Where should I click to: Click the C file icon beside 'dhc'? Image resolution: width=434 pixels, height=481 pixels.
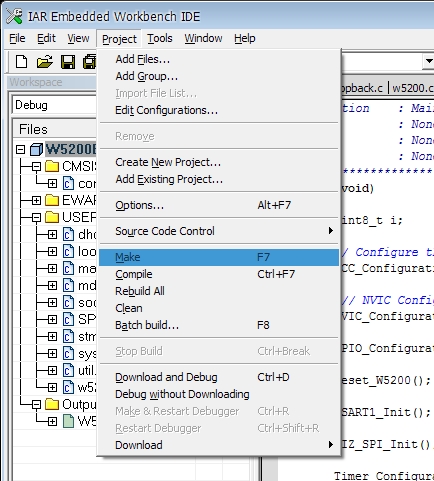pyautogui.click(x=68, y=234)
